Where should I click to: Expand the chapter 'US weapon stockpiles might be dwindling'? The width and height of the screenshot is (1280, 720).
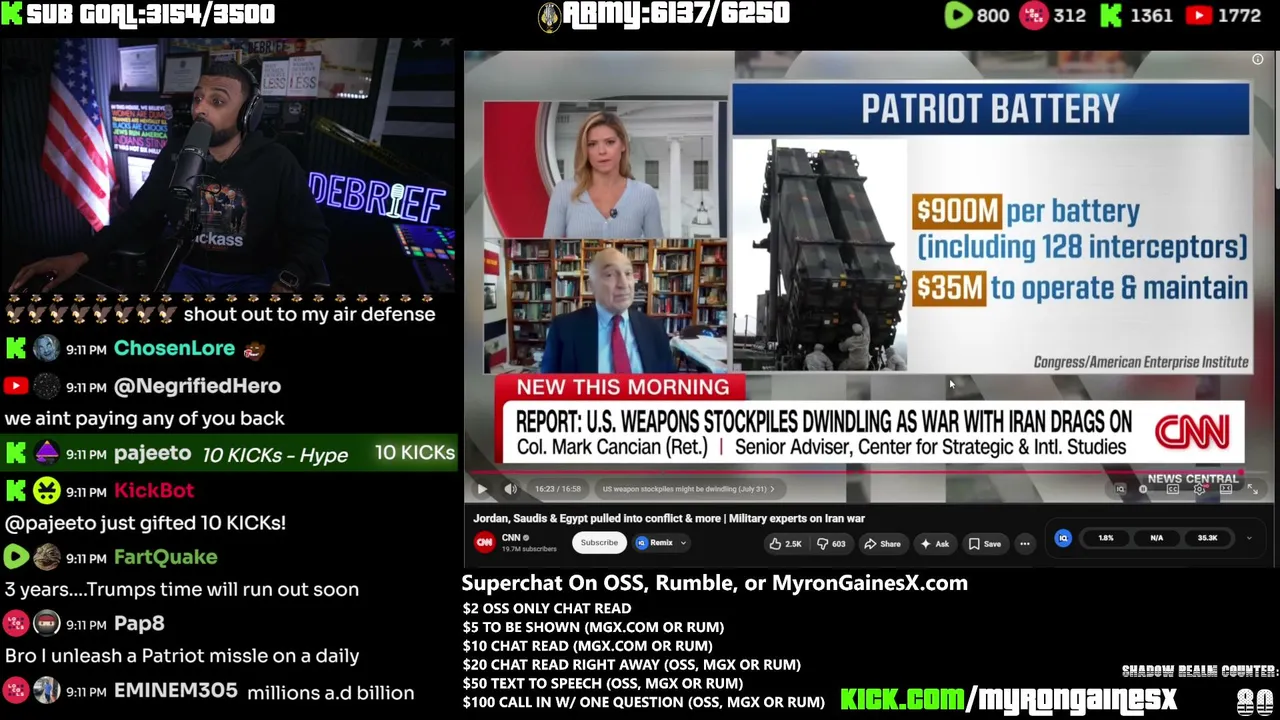(x=688, y=489)
